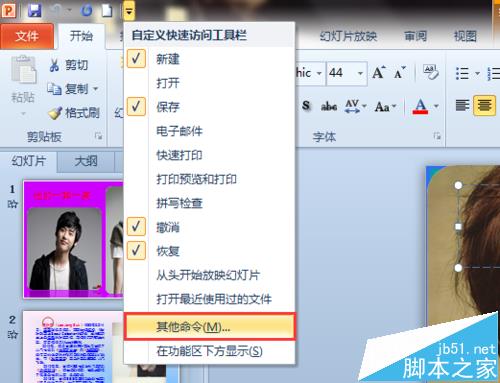500x383 pixels.
Task: Switch to the 审阅 ribbon tab
Action: pos(415,36)
